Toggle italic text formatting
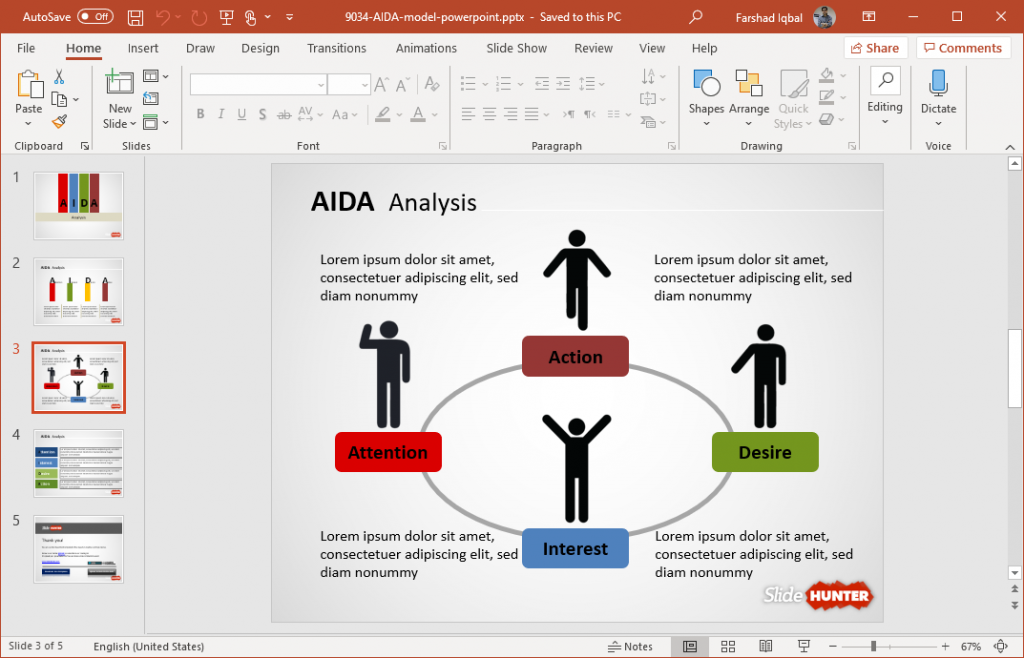 (x=220, y=116)
